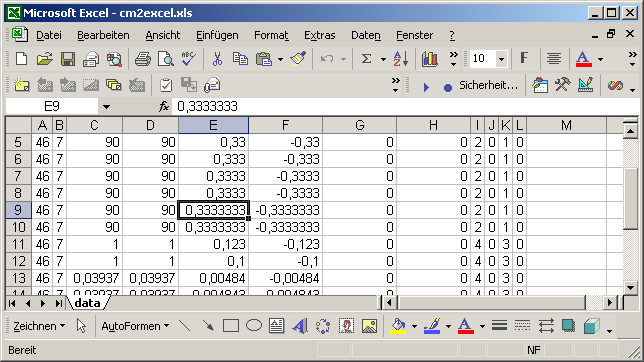Screen dimensions: 644x362
Task: Click the Print icon
Action: 143,59
